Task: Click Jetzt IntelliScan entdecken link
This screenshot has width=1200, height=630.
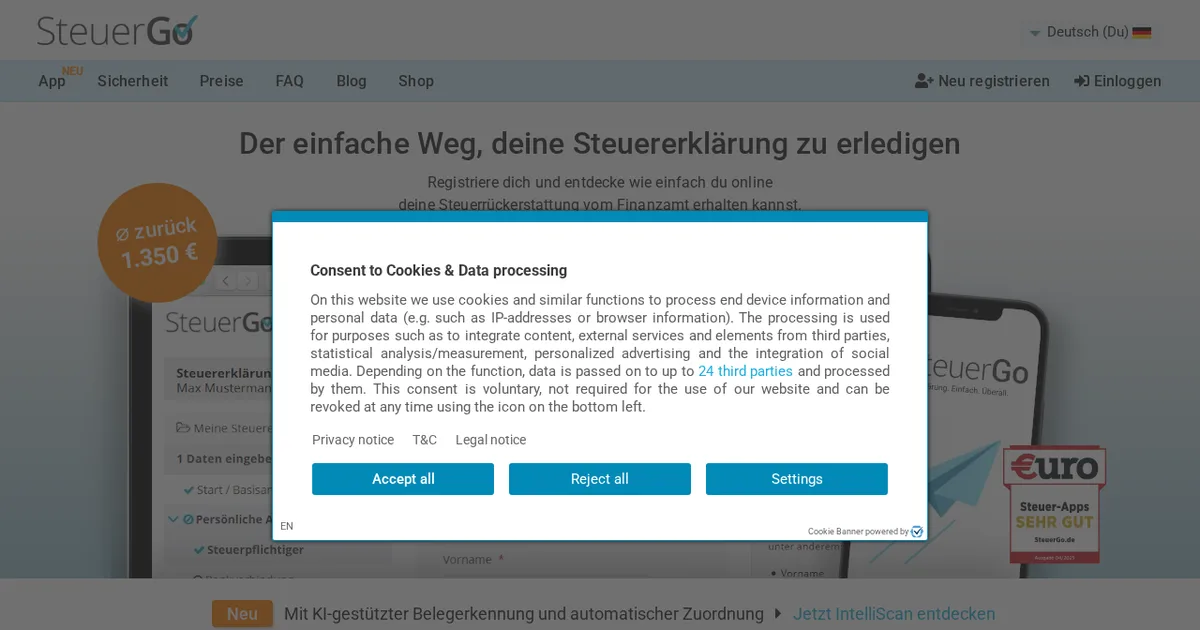Action: (894, 614)
